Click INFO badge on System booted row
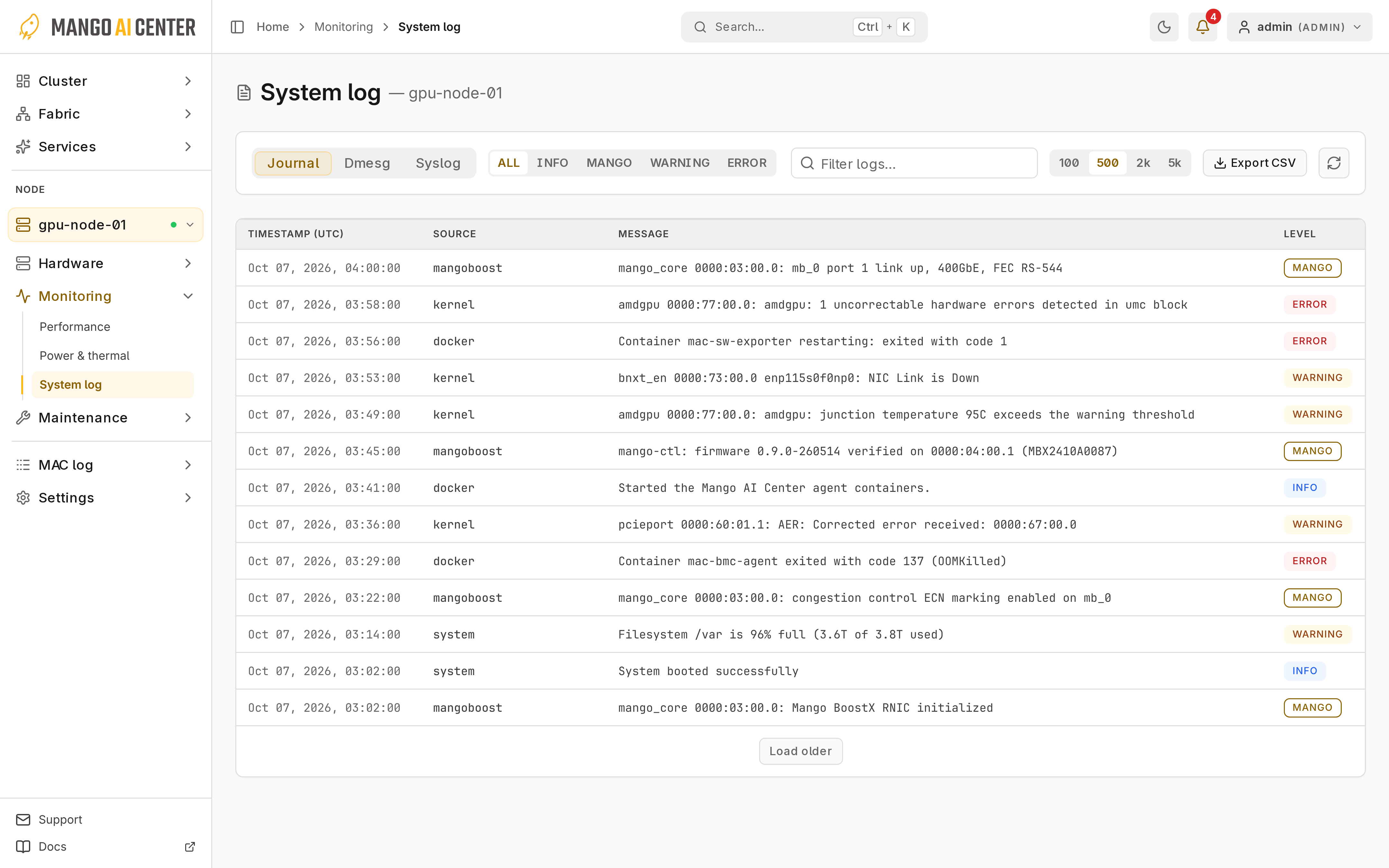Image resolution: width=1389 pixels, height=868 pixels. coord(1305,671)
